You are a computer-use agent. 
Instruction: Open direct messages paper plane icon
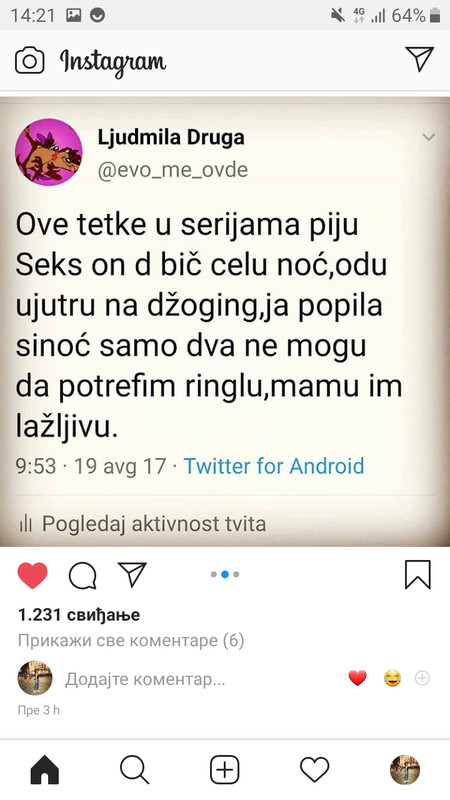coord(419,59)
